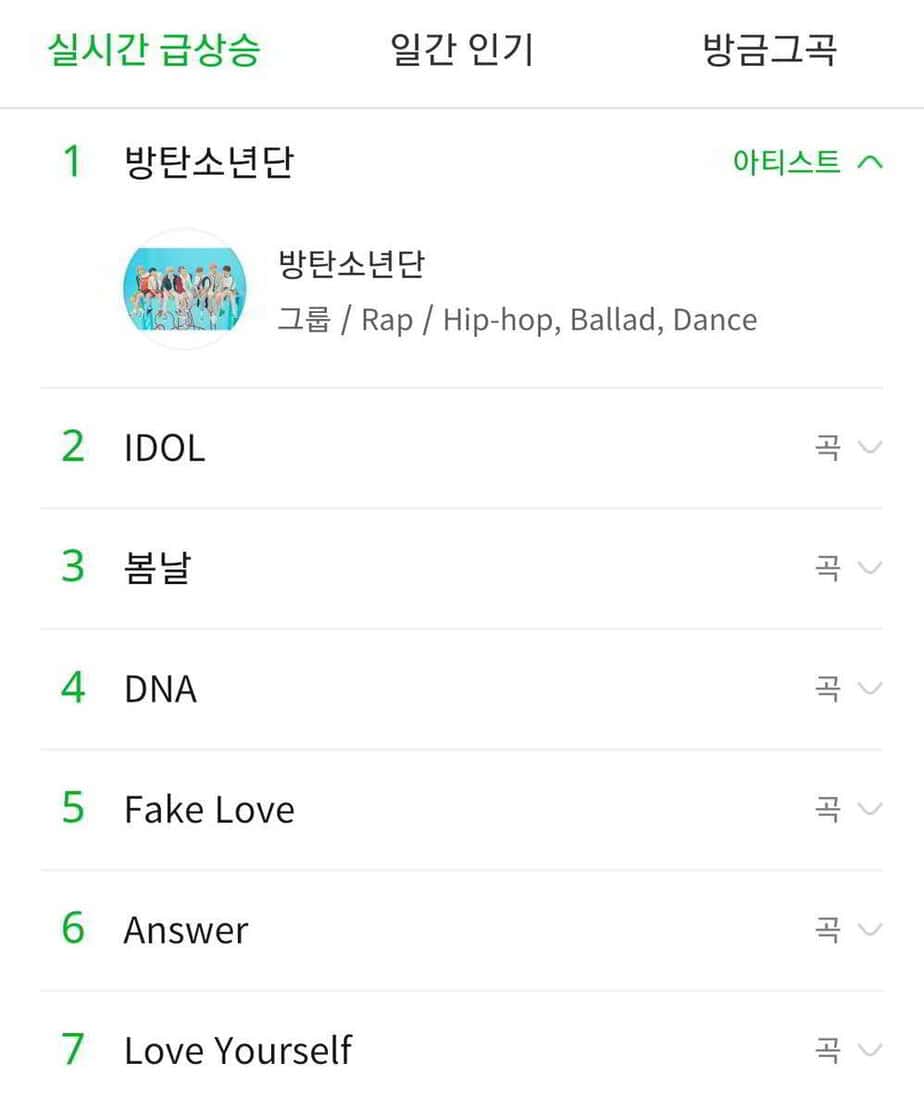Open the Answer term at rank 6
The width and height of the screenshot is (924, 1110).
186,930
